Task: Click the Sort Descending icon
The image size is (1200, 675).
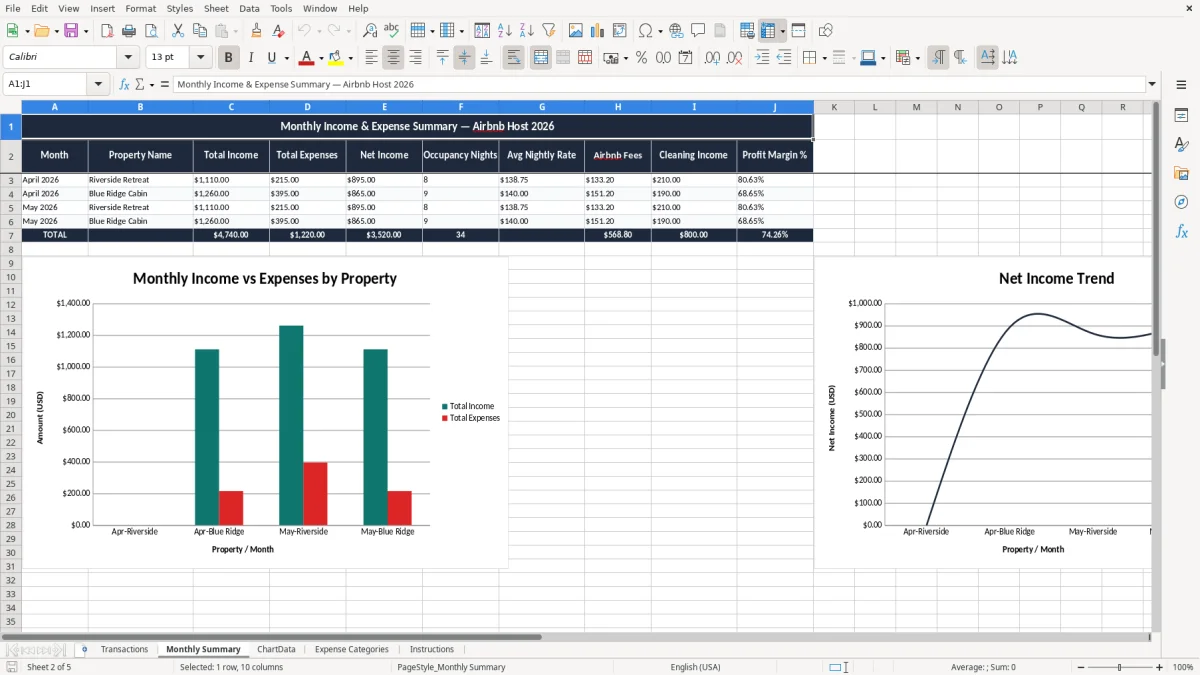Action: tap(527, 31)
